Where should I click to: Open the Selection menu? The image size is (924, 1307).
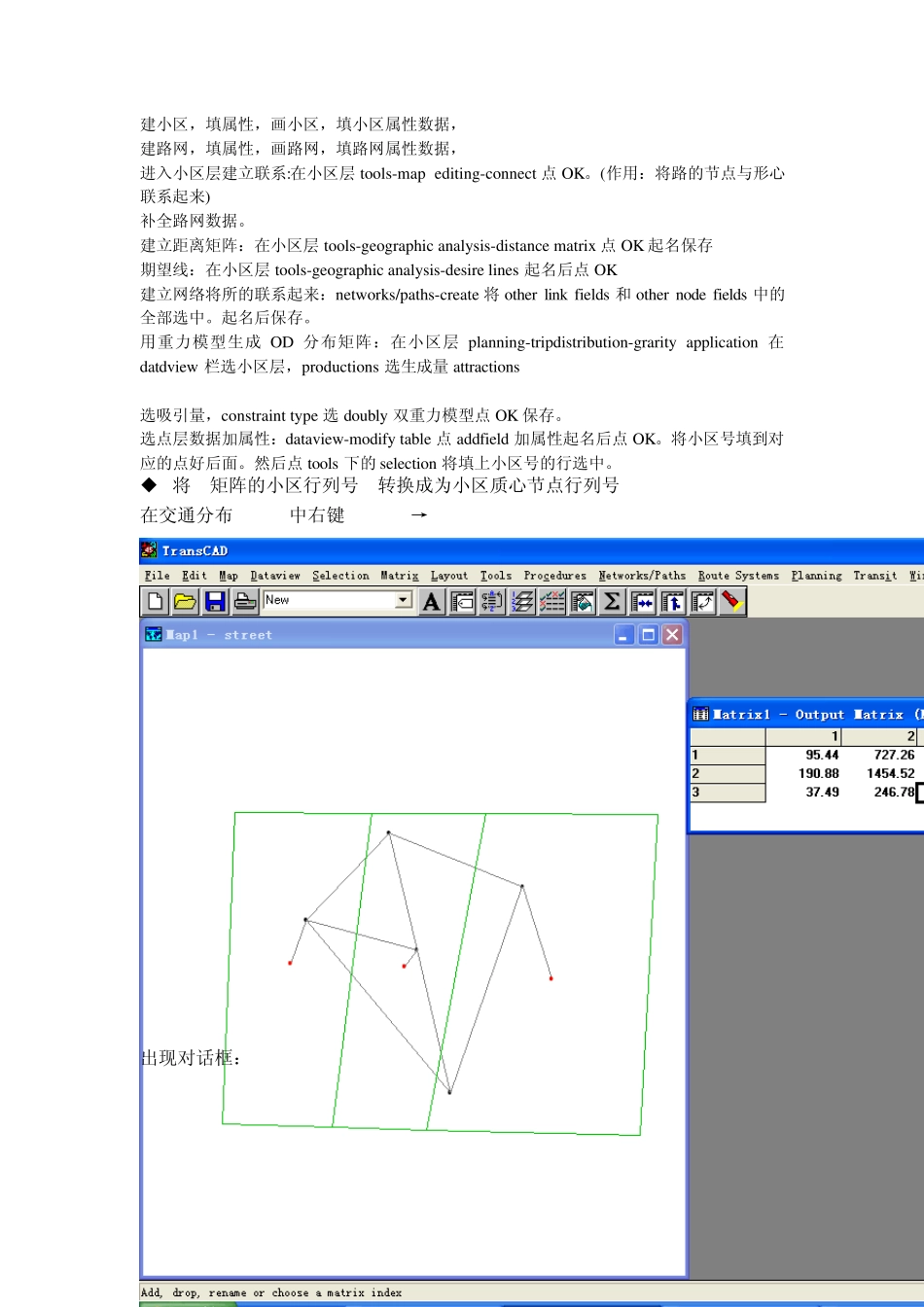tap(340, 576)
